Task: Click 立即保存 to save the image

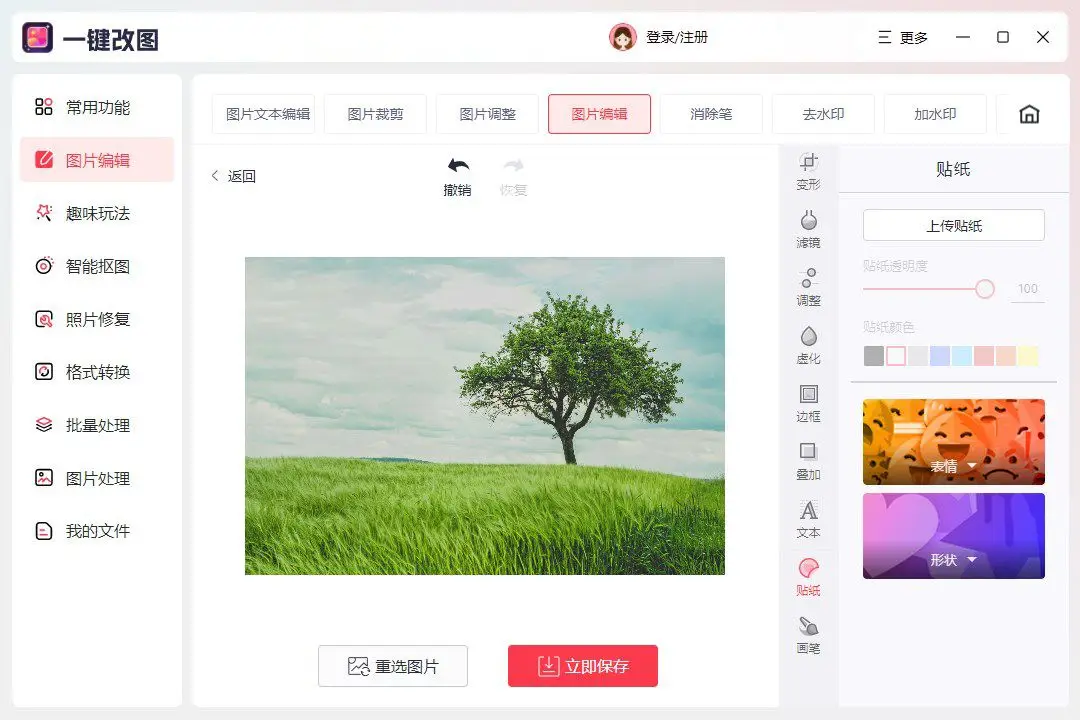Action: point(582,665)
